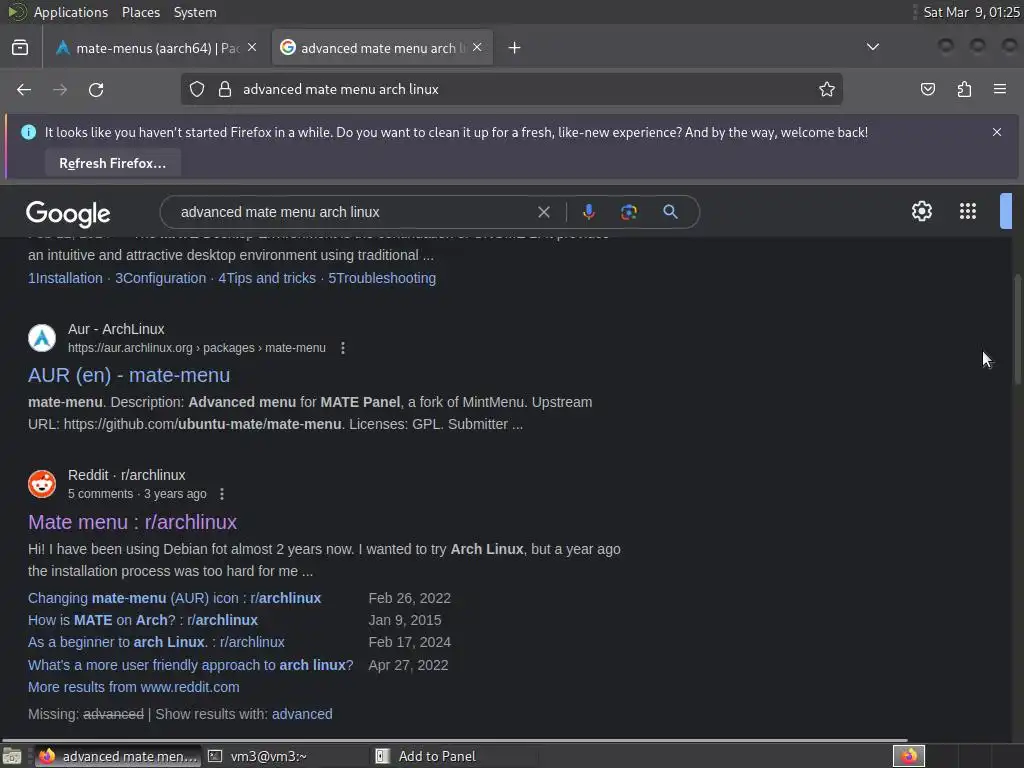Click the Google logo
Screen dimensions: 1024x768
click(68, 214)
